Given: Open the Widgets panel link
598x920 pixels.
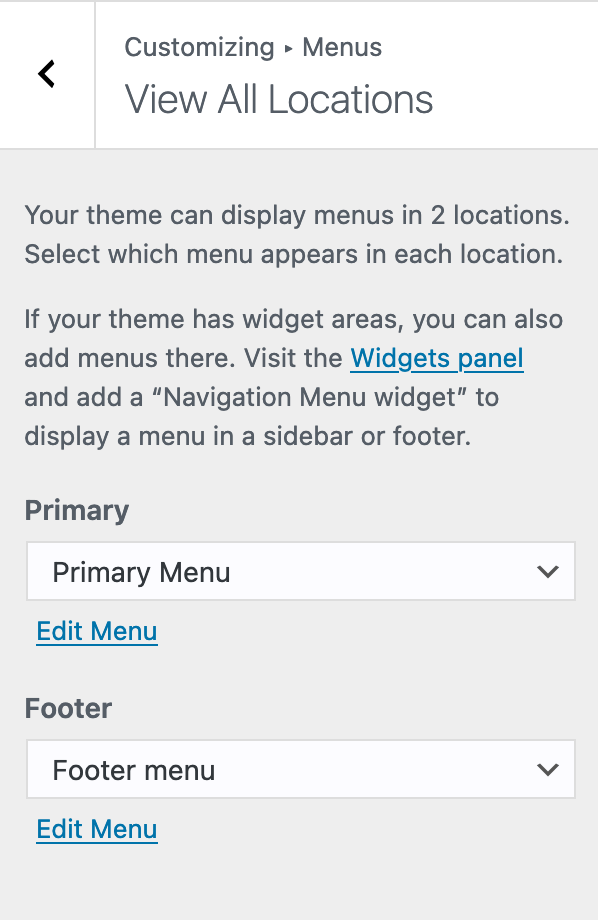Looking at the screenshot, I should tap(437, 358).
